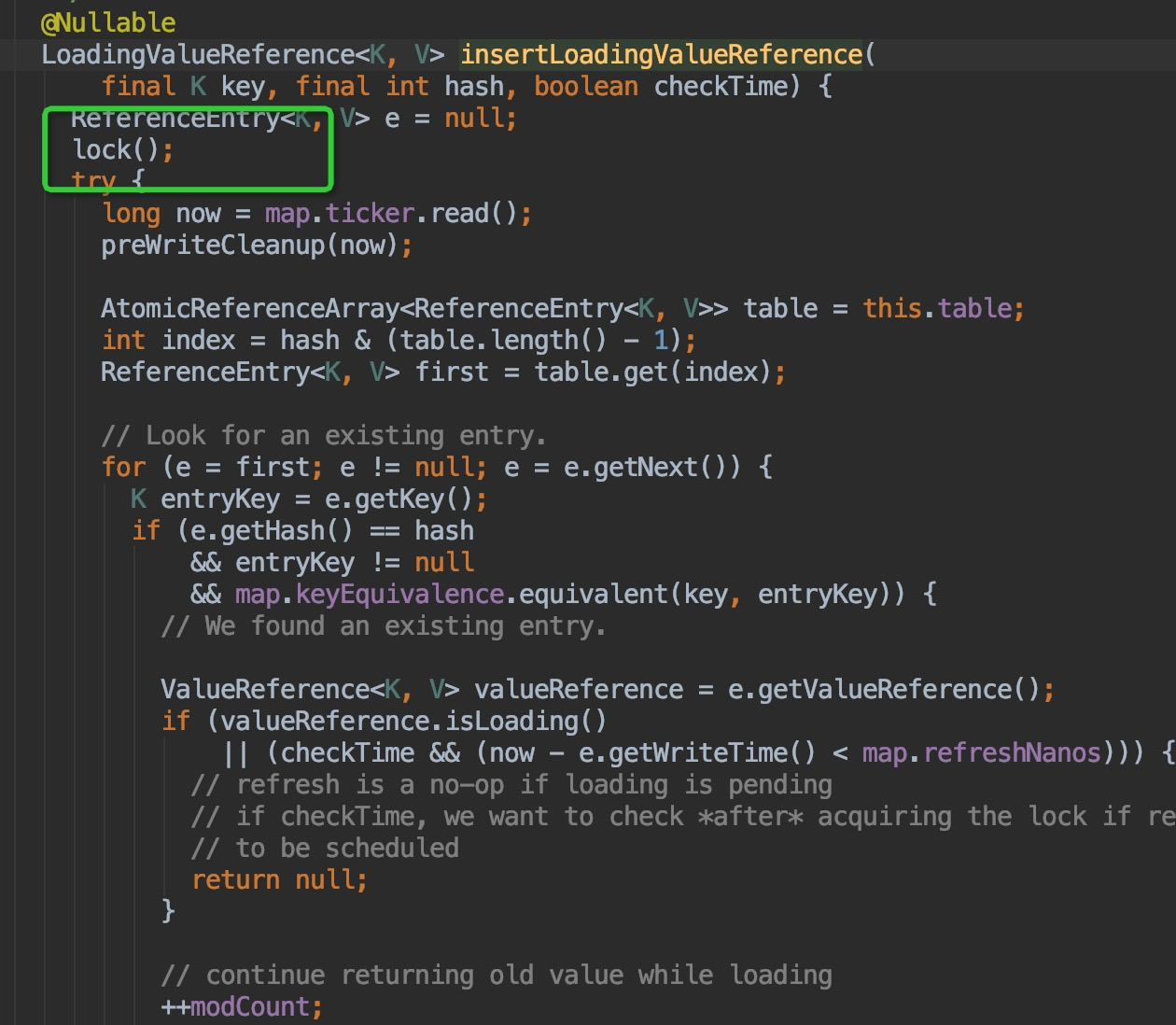The image size is (1176, 1025).
Task: Click e.getHash() in the if condition
Action: click(x=273, y=530)
